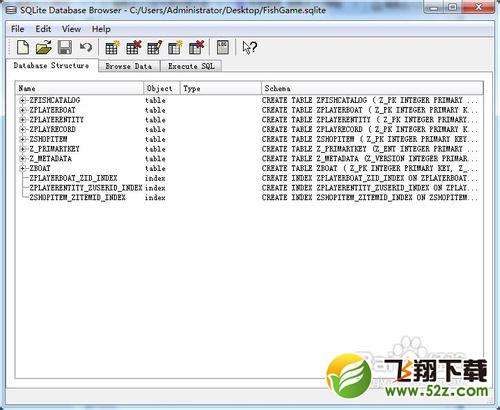
Task: Open the SQL log window icon
Action: (x=222, y=47)
